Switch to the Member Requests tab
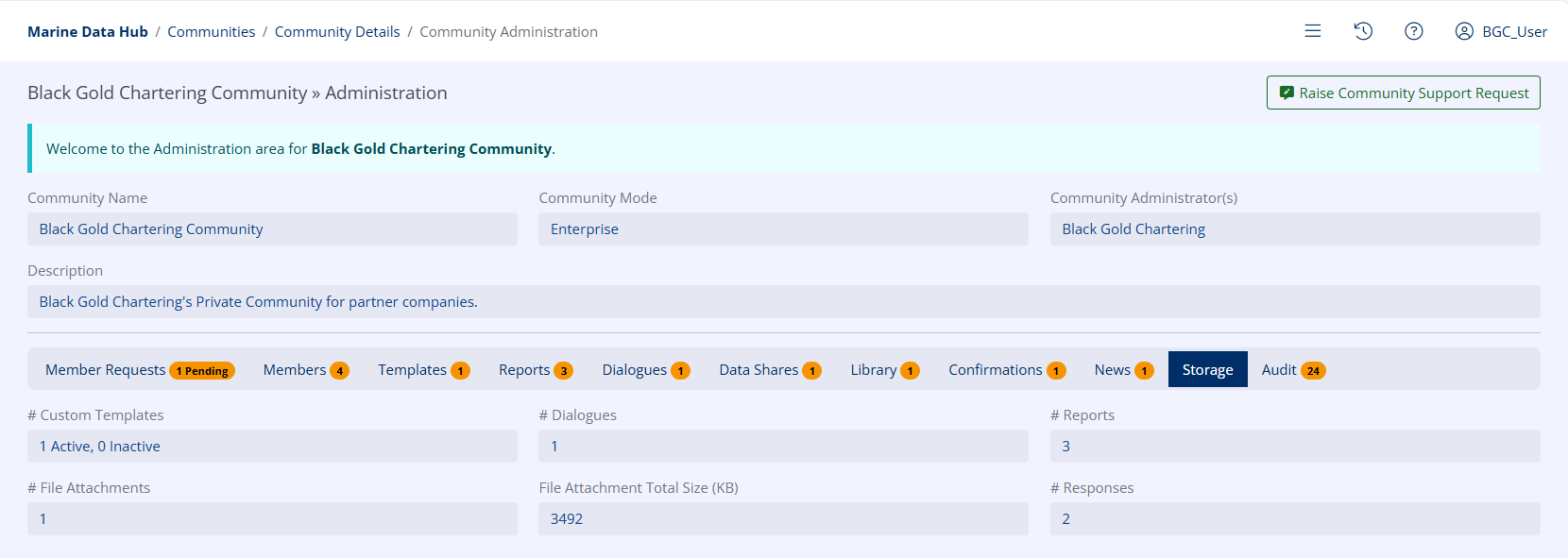1568x558 pixels. point(139,370)
